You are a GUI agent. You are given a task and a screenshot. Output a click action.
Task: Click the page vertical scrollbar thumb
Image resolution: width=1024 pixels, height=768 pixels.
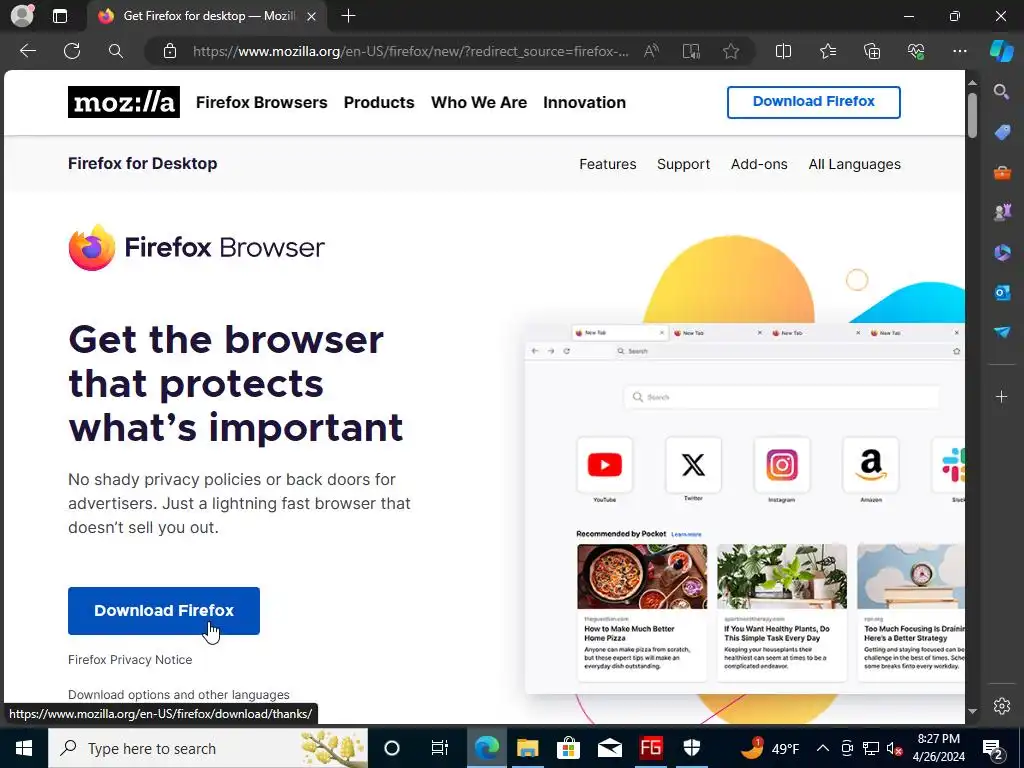[x=972, y=115]
